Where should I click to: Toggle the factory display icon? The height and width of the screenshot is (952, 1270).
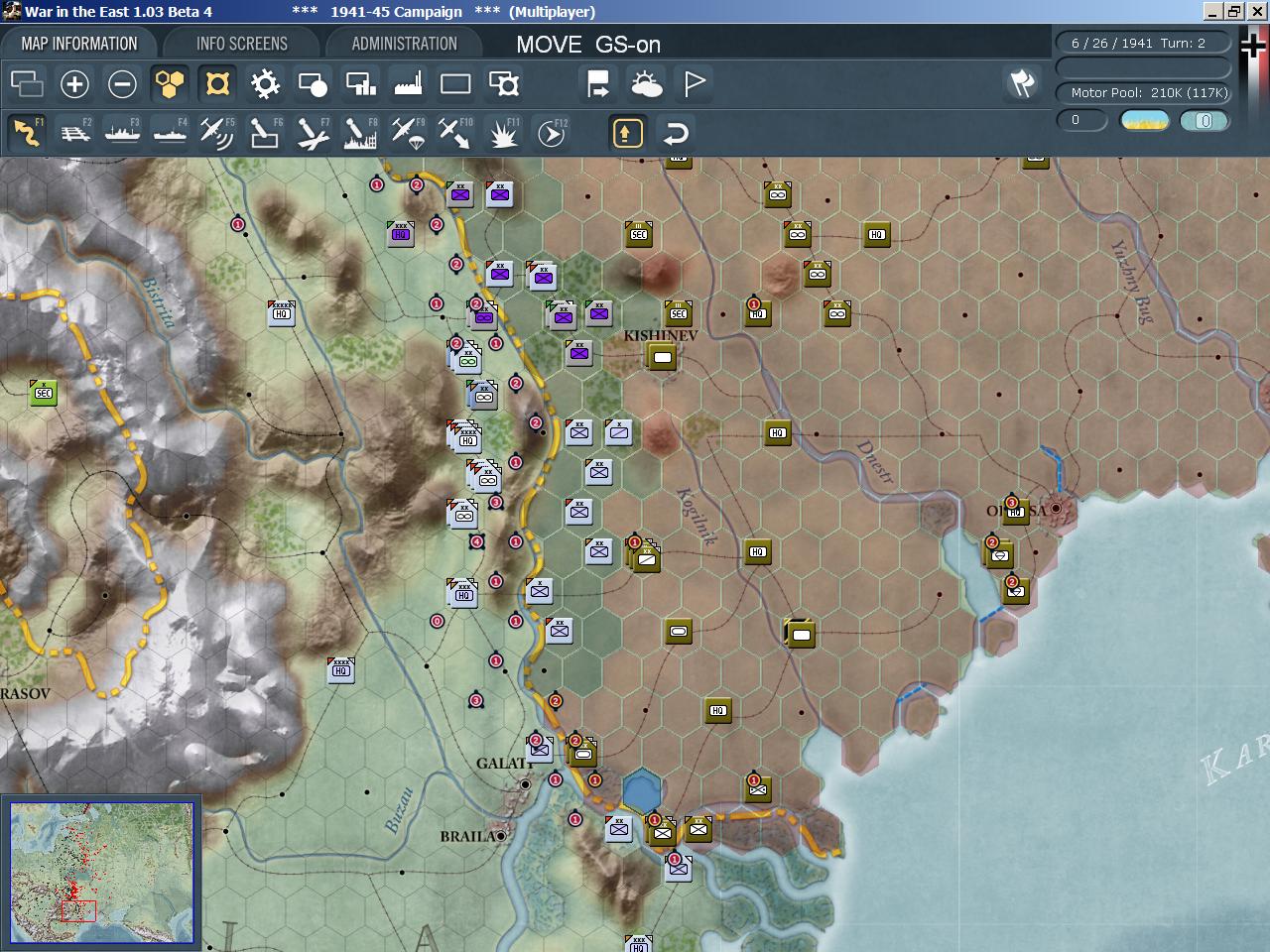408,84
